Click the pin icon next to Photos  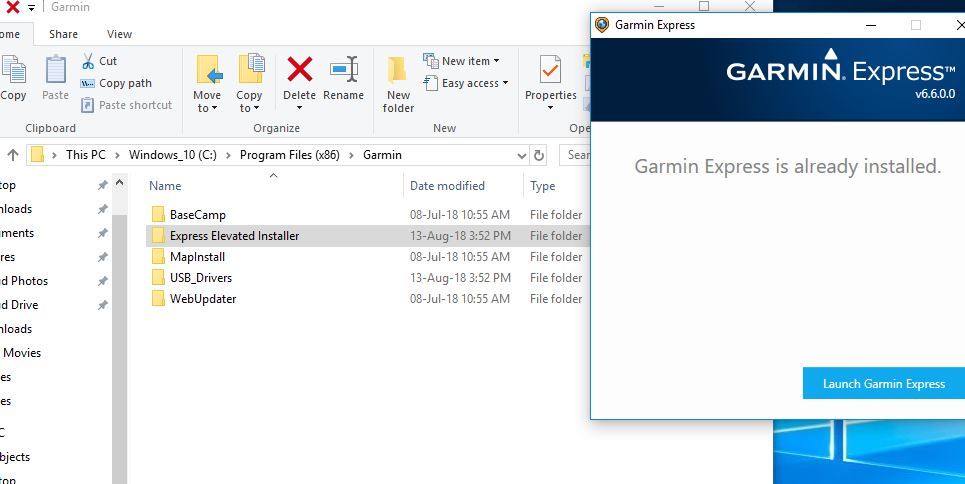(x=102, y=281)
